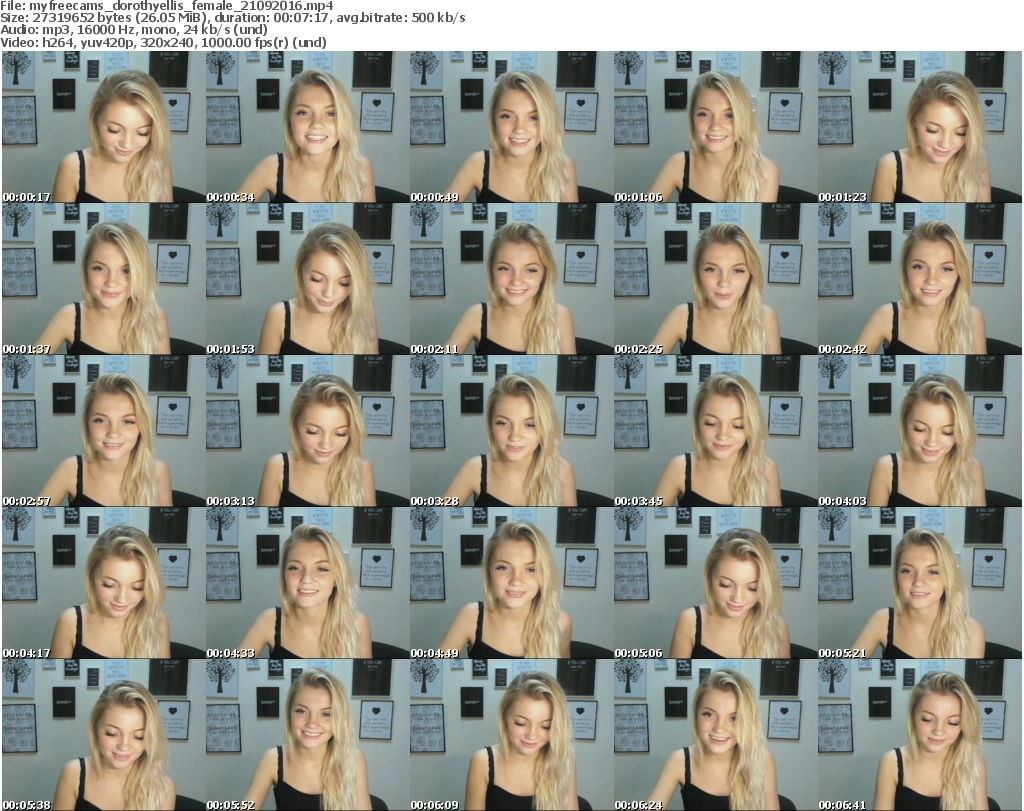
Task: Select the 00:01:53 video frame
Action: pyautogui.click(x=307, y=279)
